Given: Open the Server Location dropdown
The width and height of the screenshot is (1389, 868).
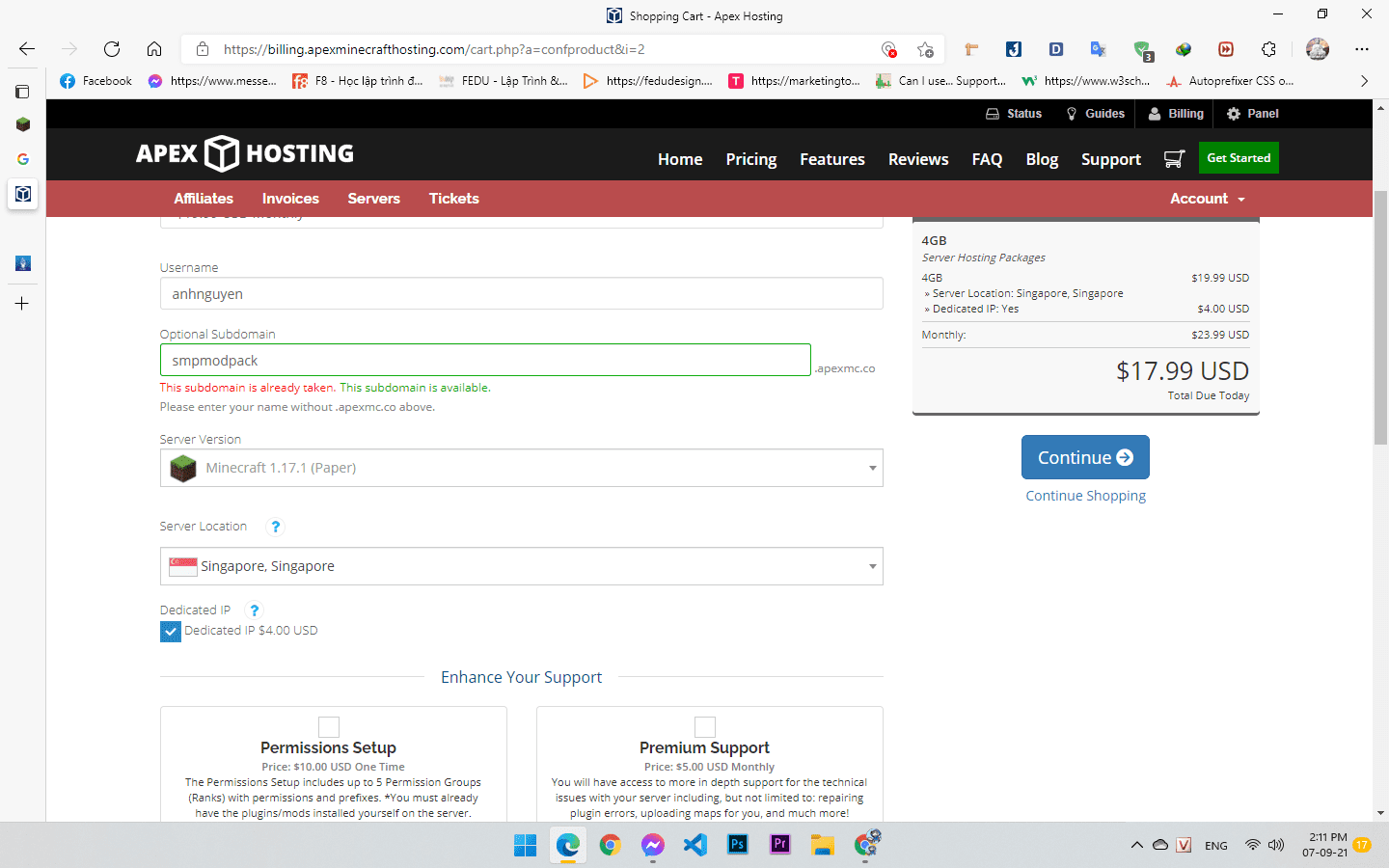Looking at the screenshot, I should coord(522,566).
